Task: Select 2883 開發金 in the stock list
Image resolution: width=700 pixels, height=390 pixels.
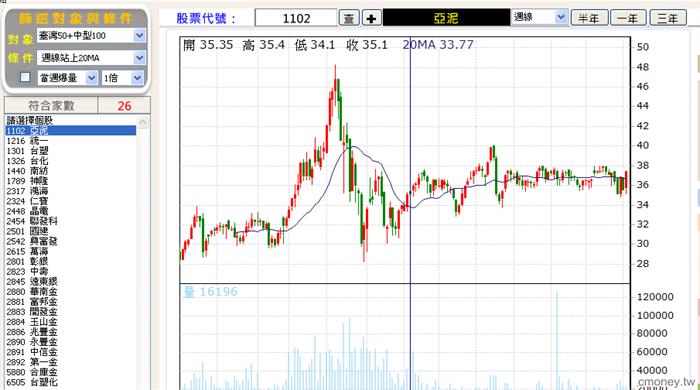Action: (x=71, y=311)
